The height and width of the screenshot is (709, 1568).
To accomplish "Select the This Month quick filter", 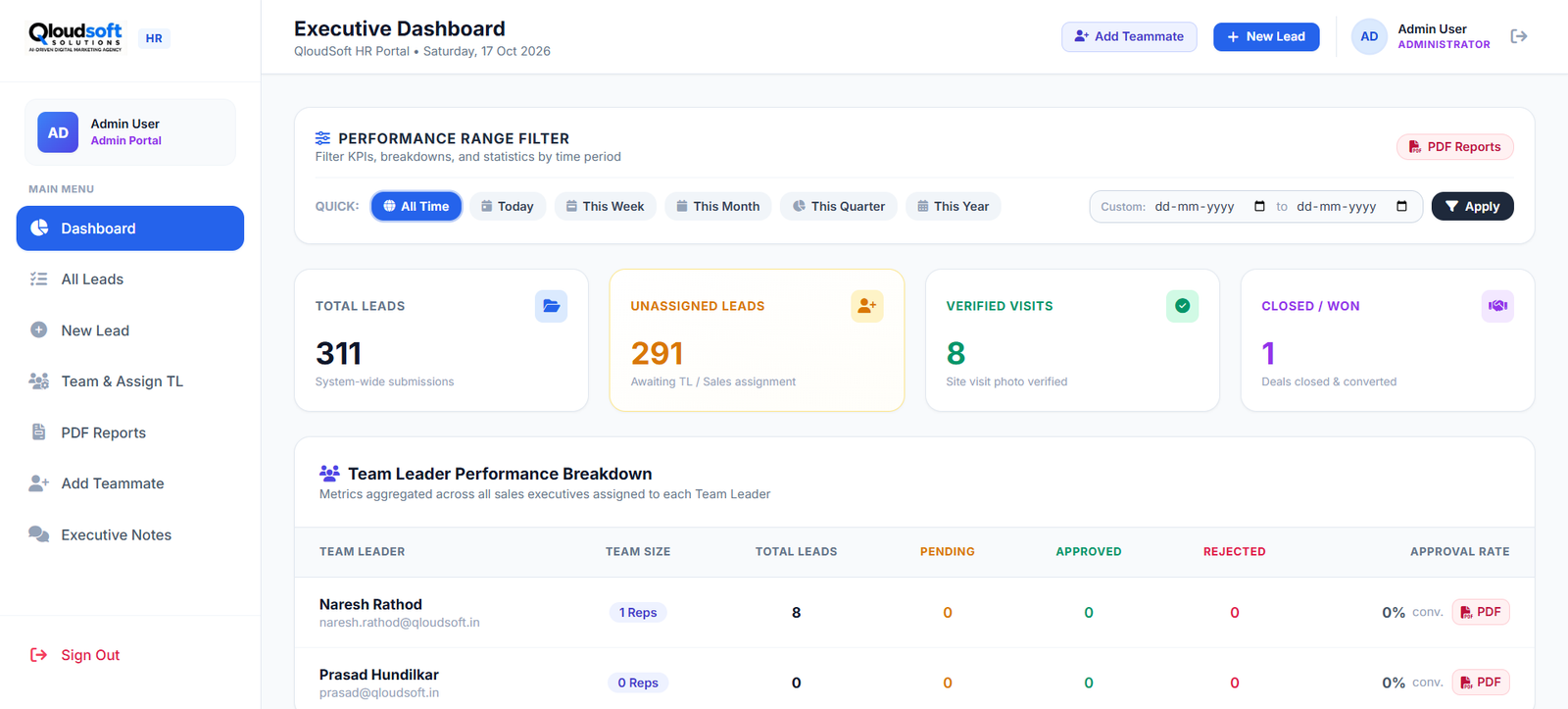I will click(718, 206).
